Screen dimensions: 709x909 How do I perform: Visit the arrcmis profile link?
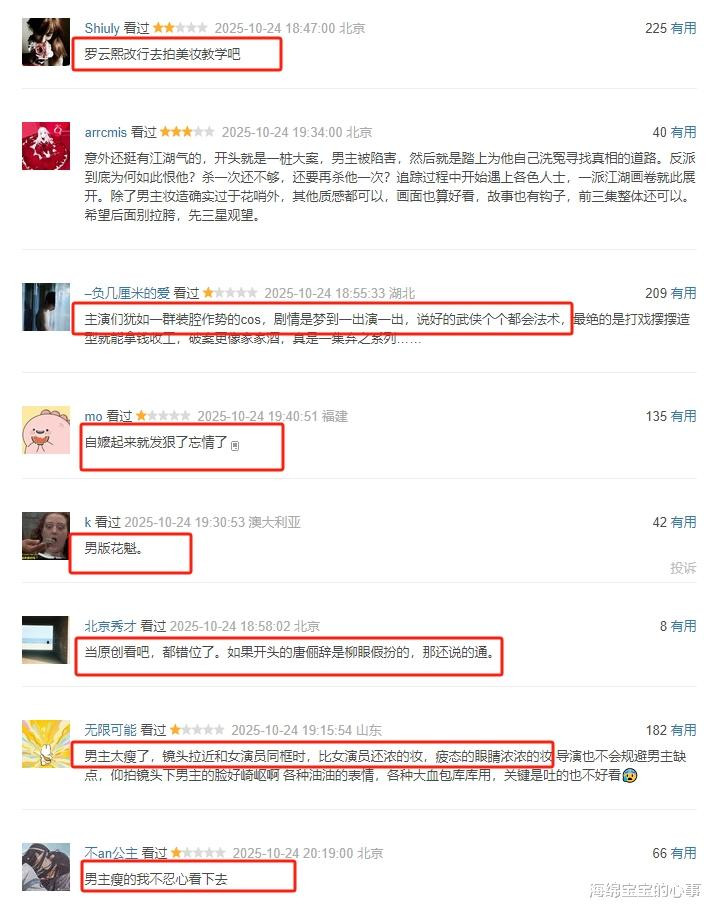106,132
